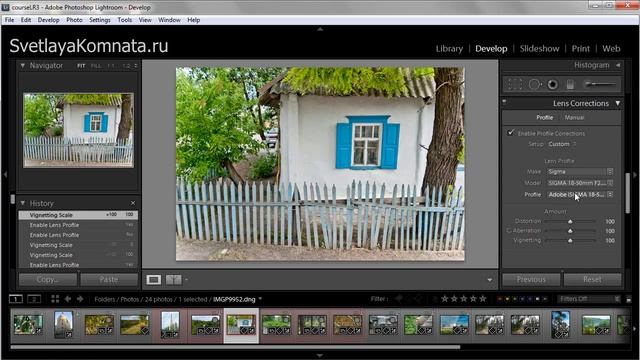640x360 pixels.
Task: Choose Before/After view button under the photo
Action: pos(173,280)
